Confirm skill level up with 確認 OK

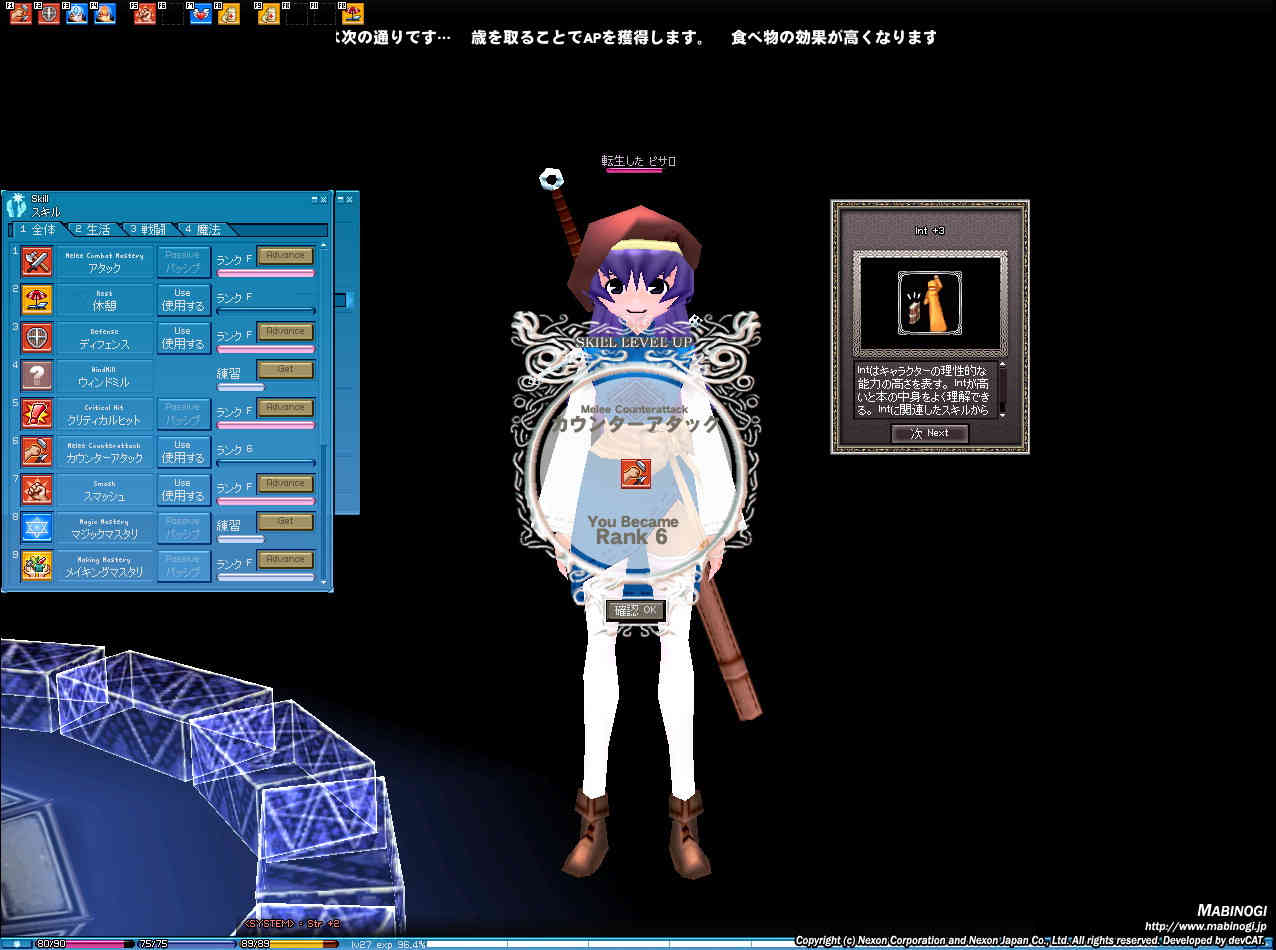pyautogui.click(x=635, y=610)
